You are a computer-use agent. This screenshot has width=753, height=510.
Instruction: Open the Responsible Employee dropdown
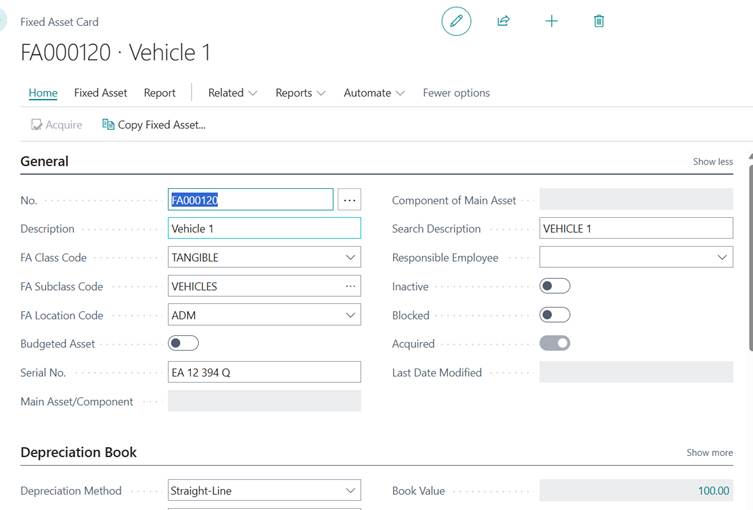click(x=722, y=257)
